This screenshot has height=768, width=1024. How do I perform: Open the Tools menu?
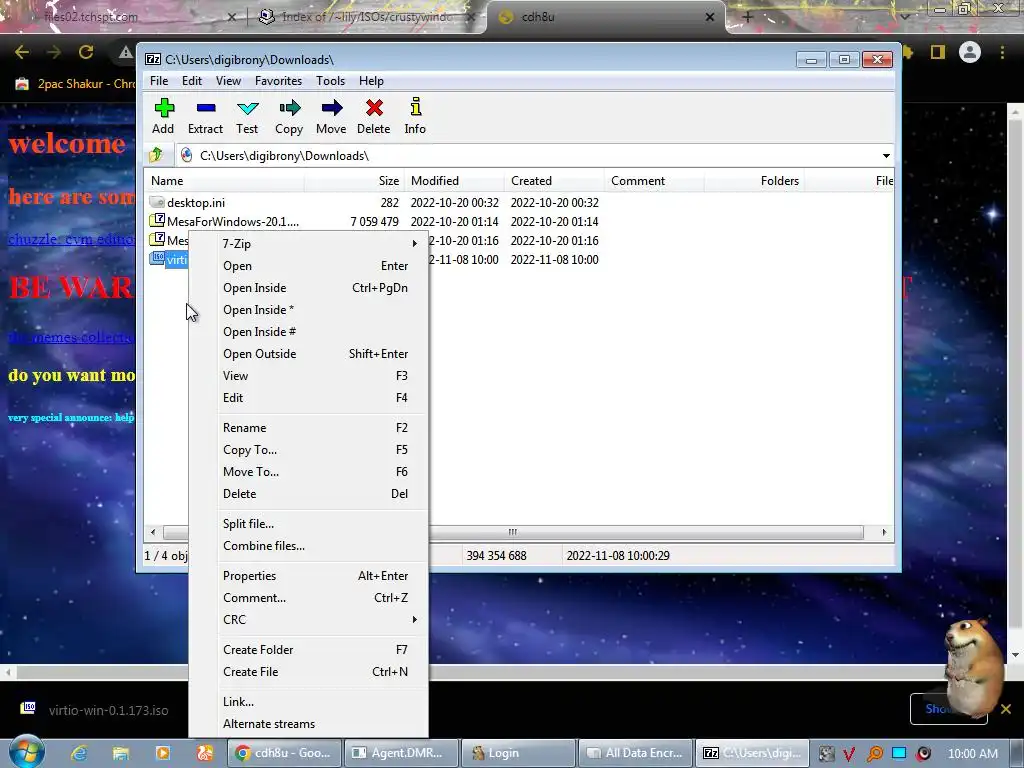(330, 81)
